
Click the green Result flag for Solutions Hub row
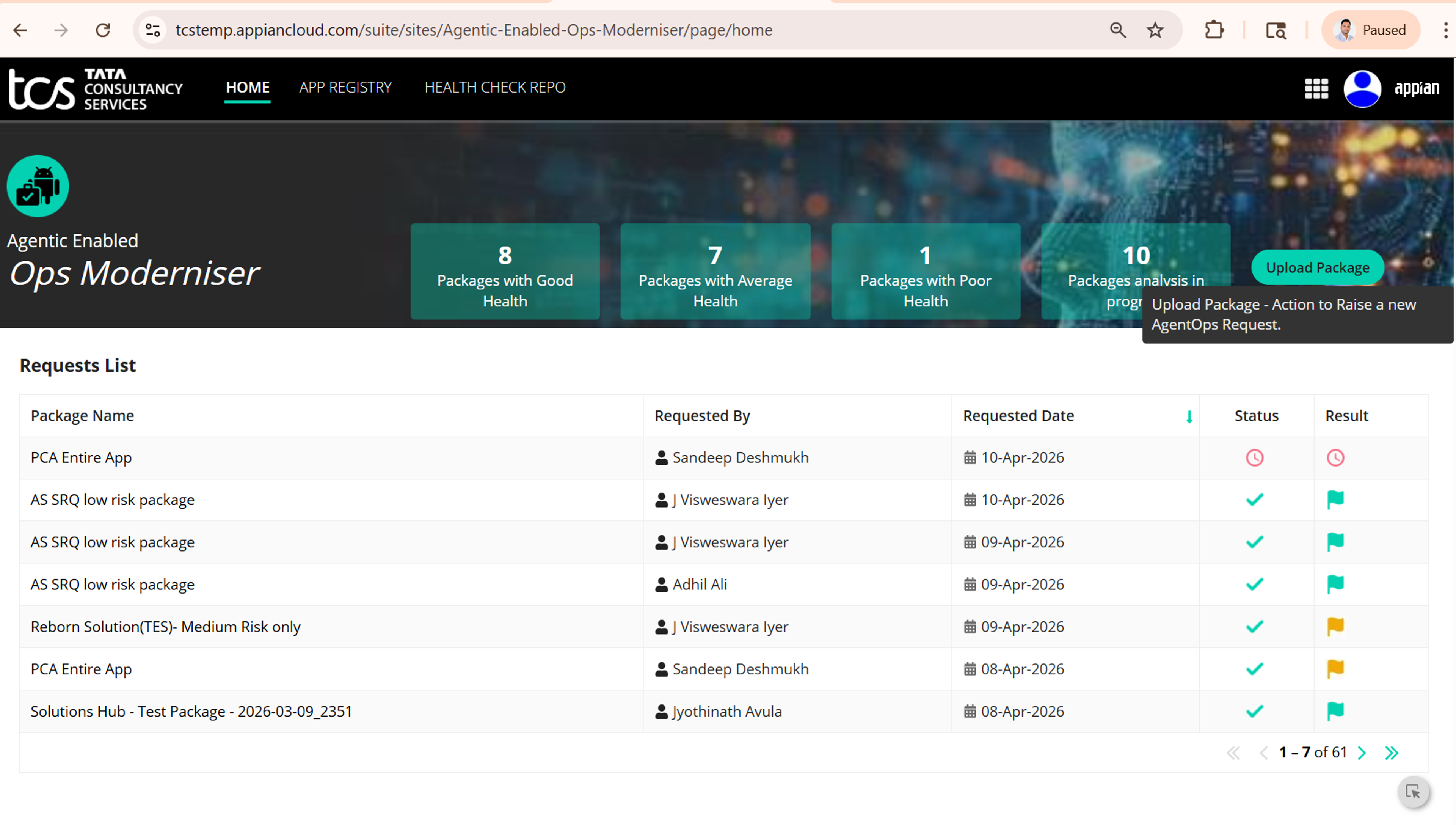click(1335, 710)
